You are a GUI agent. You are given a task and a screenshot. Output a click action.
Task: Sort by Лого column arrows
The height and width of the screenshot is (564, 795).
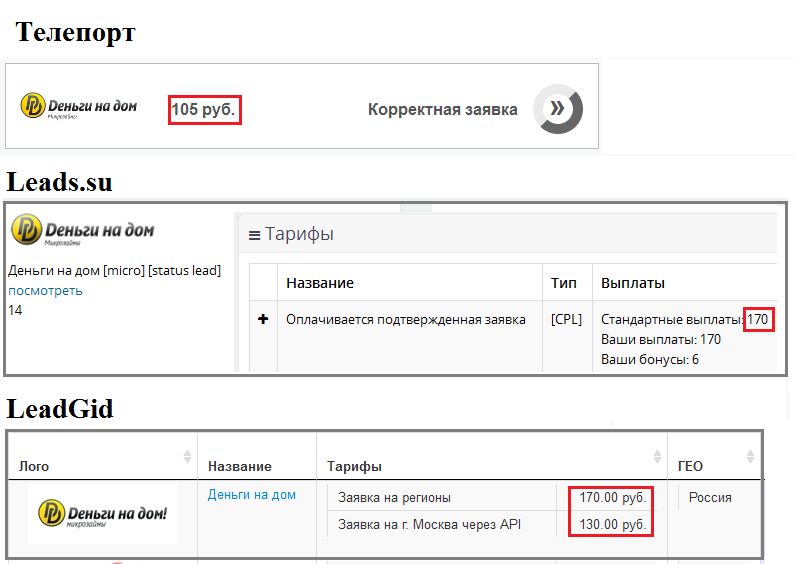(187, 456)
